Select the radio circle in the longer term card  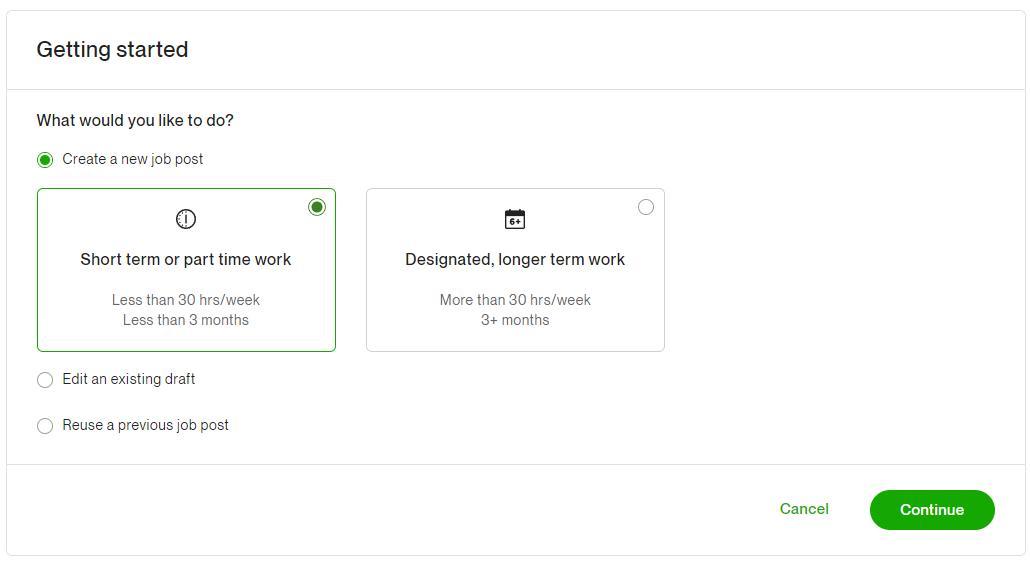646,207
